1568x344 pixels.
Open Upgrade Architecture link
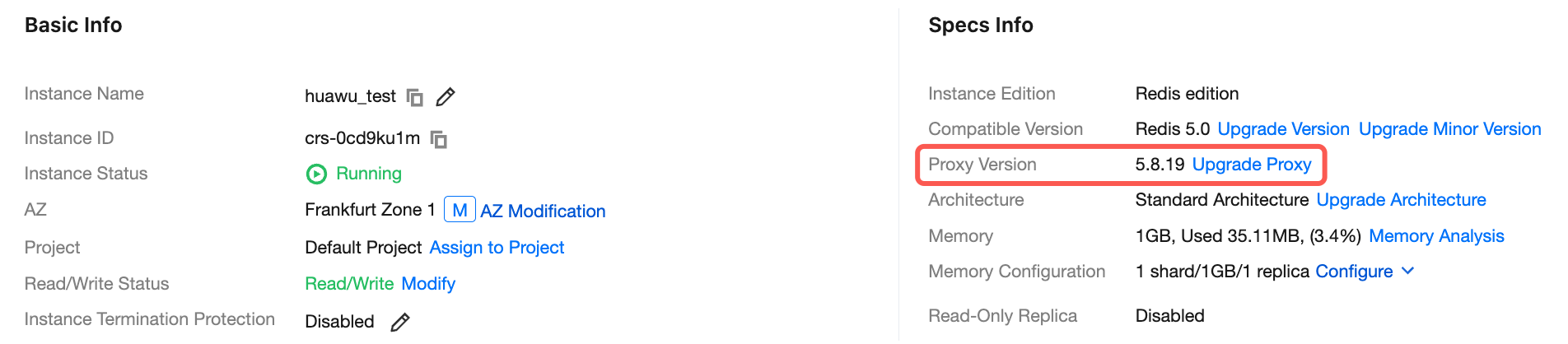click(1401, 200)
